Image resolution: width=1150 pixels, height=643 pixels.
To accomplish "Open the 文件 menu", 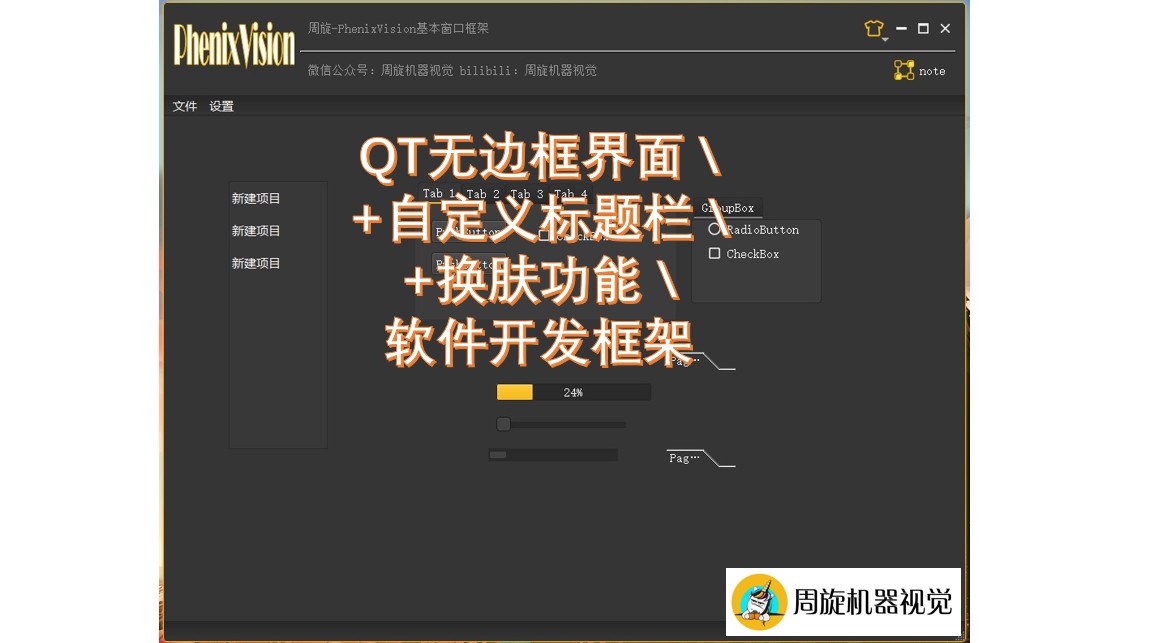I will click(x=184, y=106).
